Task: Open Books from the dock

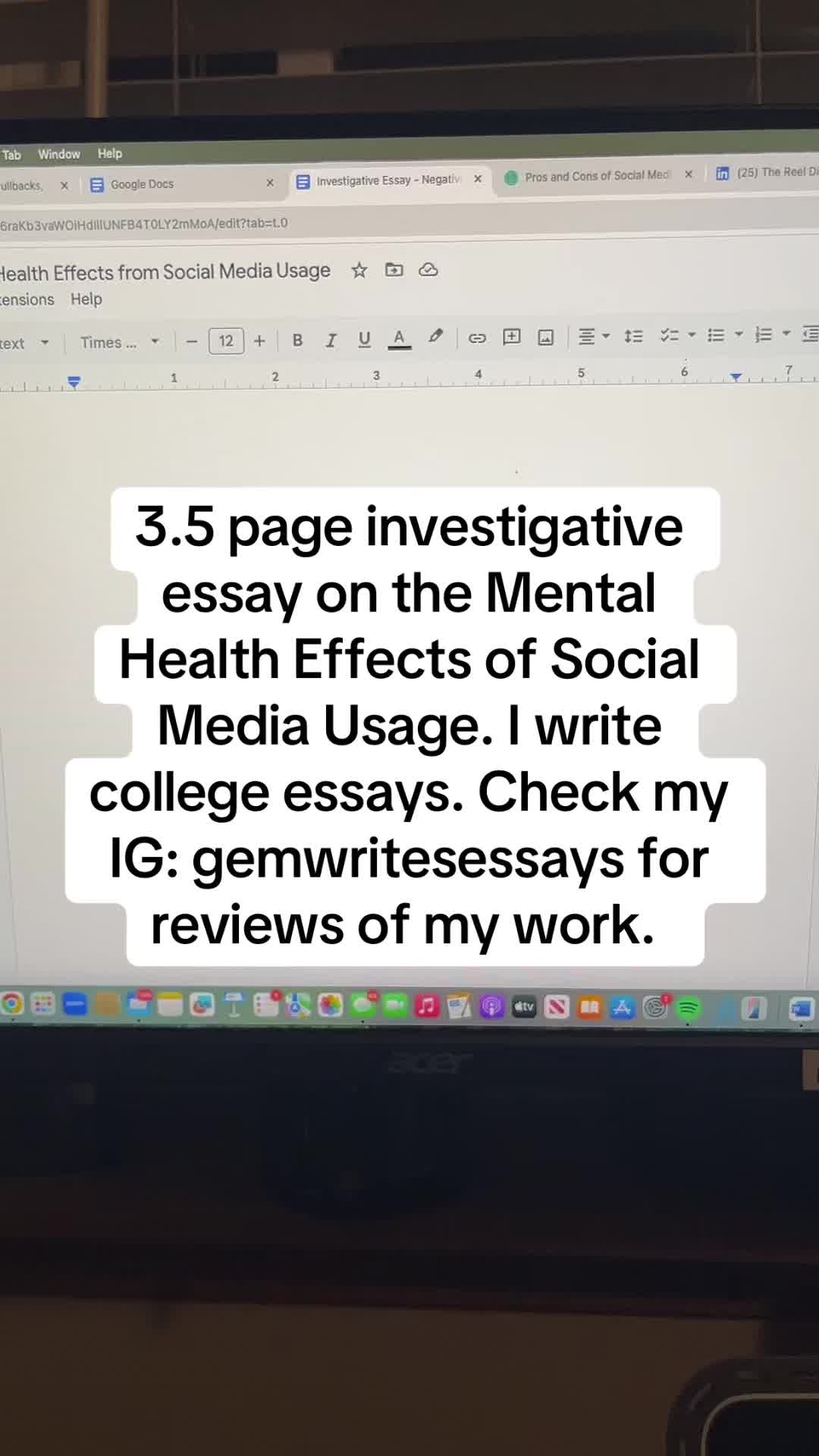Action: [589, 1007]
